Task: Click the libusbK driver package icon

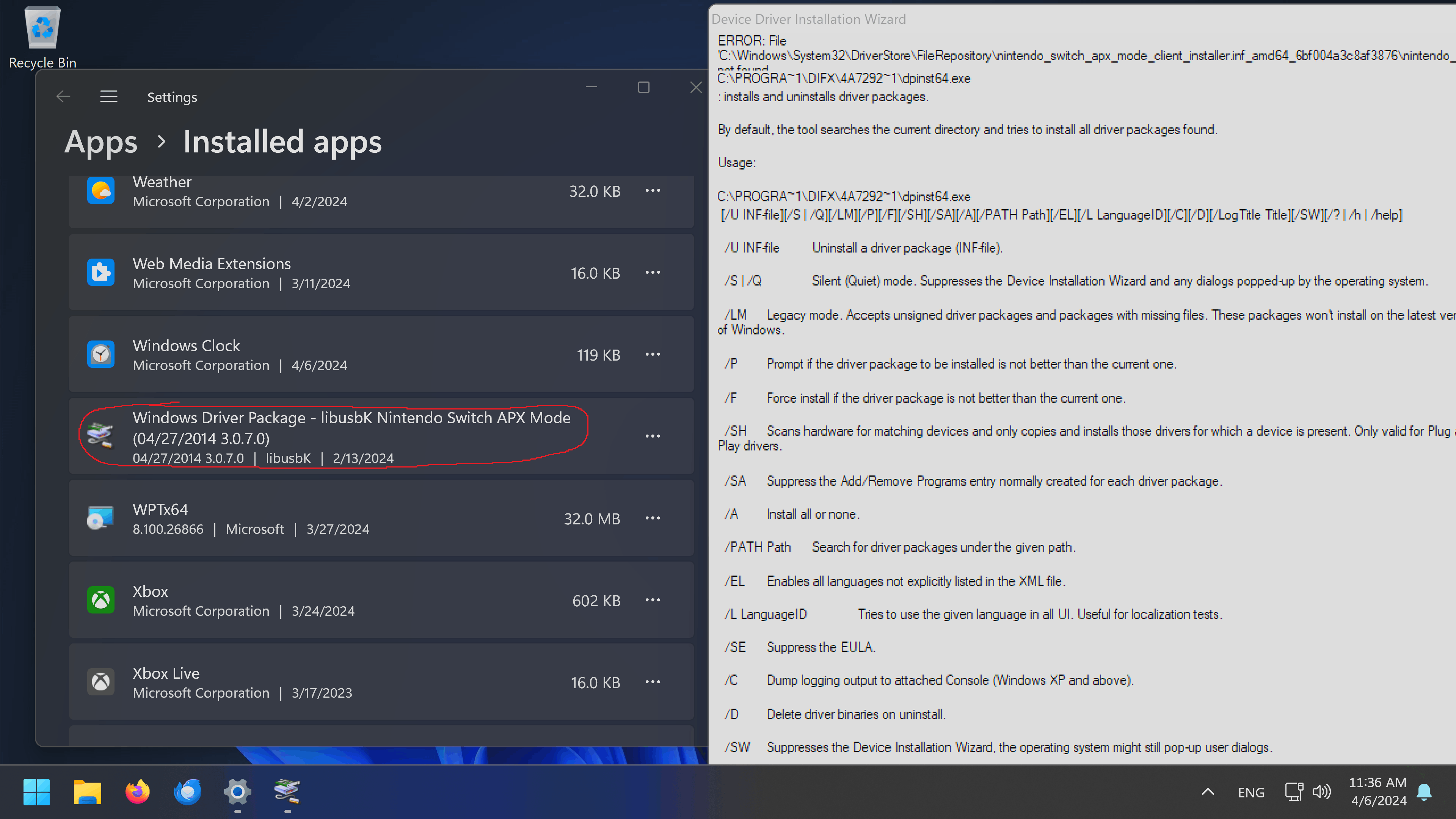Action: click(x=100, y=436)
